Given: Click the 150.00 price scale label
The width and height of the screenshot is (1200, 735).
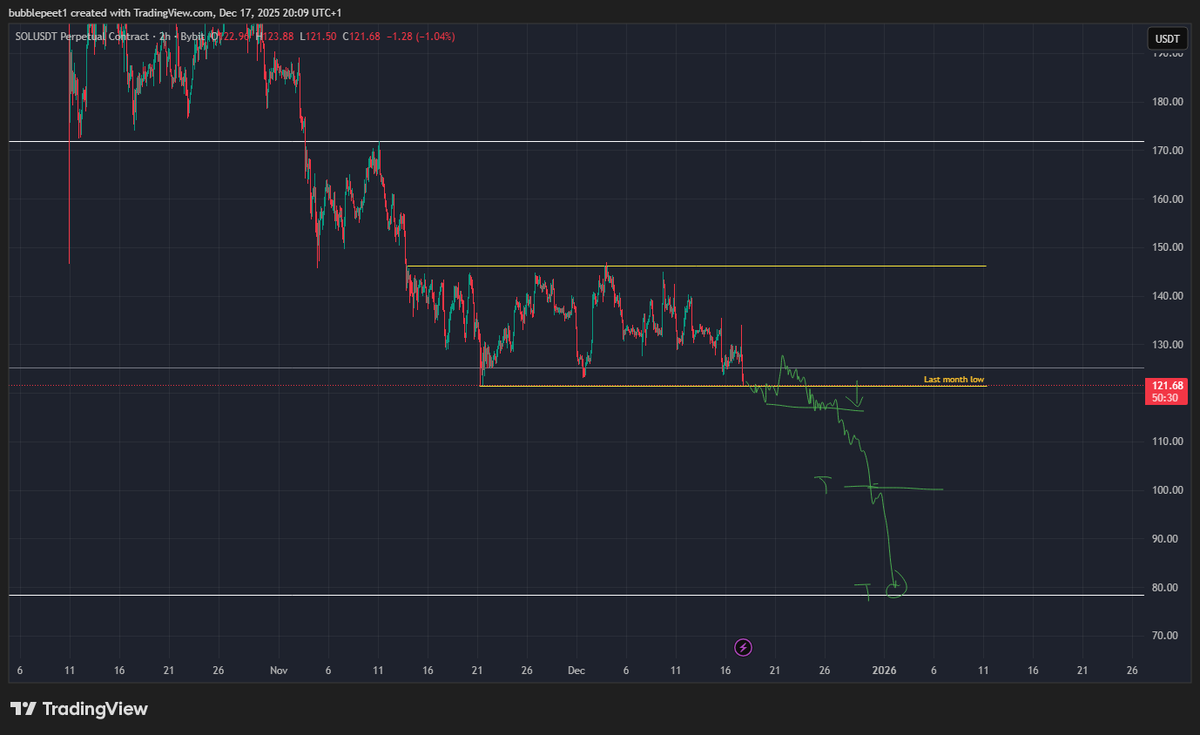Looking at the screenshot, I should 1168,247.
